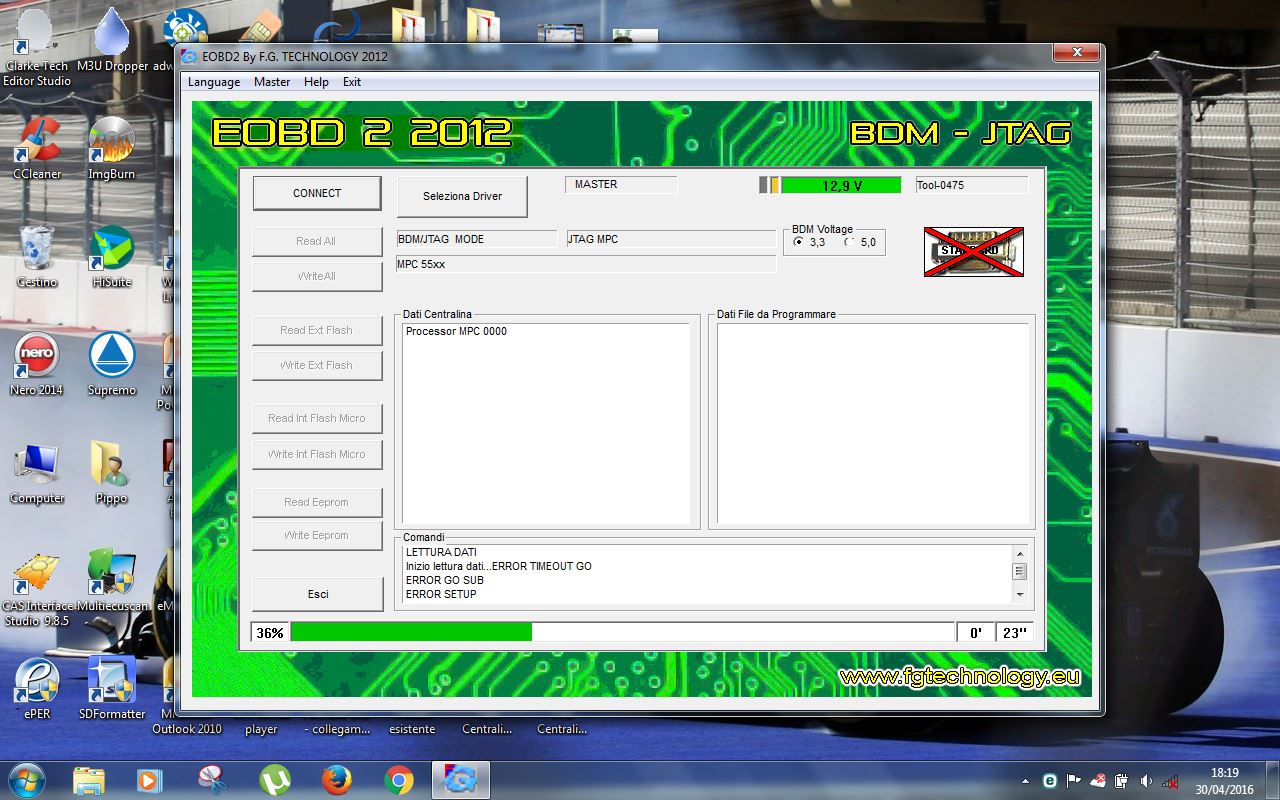This screenshot has height=800, width=1280.
Task: Click the network signal tray icon
Action: 1171,781
